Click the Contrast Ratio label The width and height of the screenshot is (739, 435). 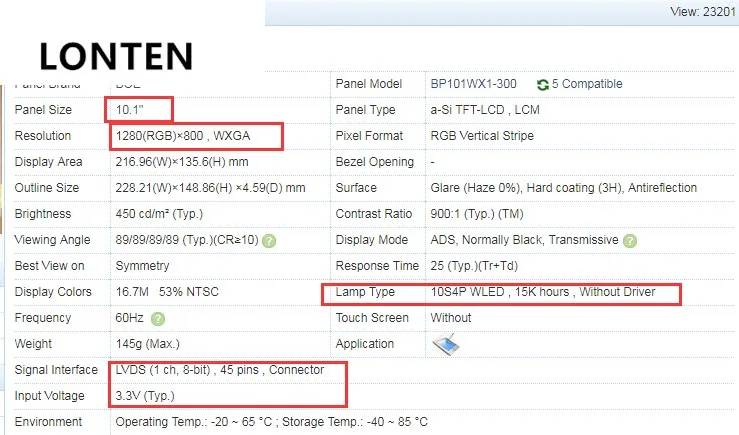point(374,214)
